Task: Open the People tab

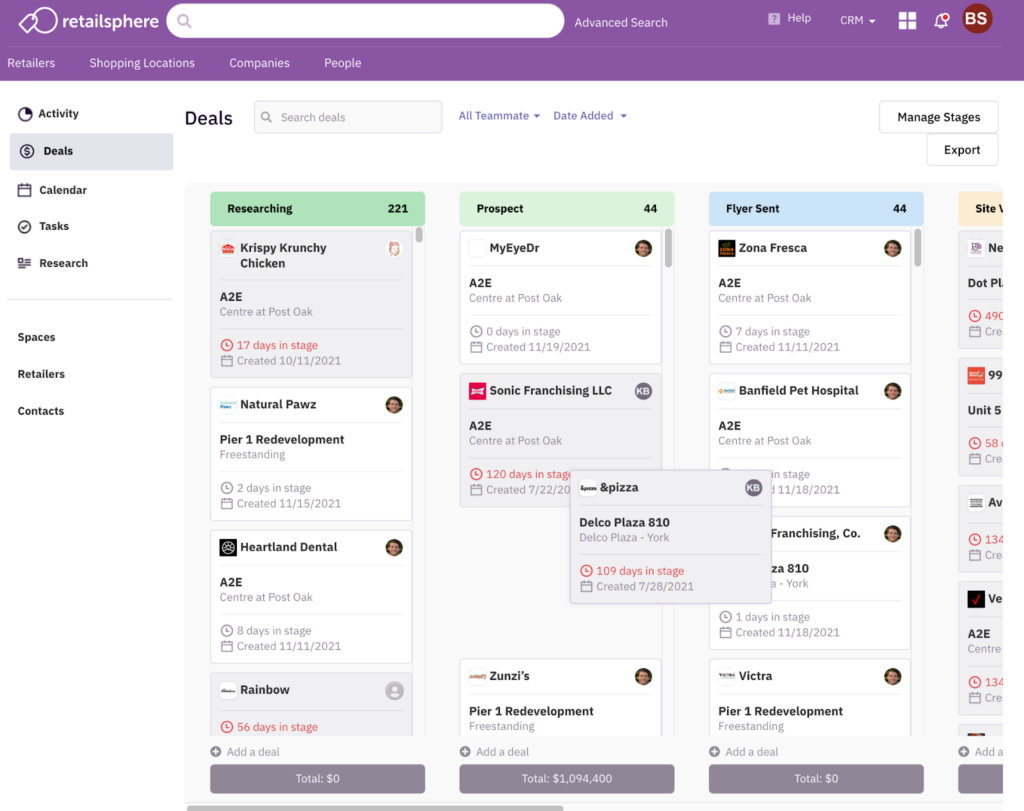Action: [343, 63]
